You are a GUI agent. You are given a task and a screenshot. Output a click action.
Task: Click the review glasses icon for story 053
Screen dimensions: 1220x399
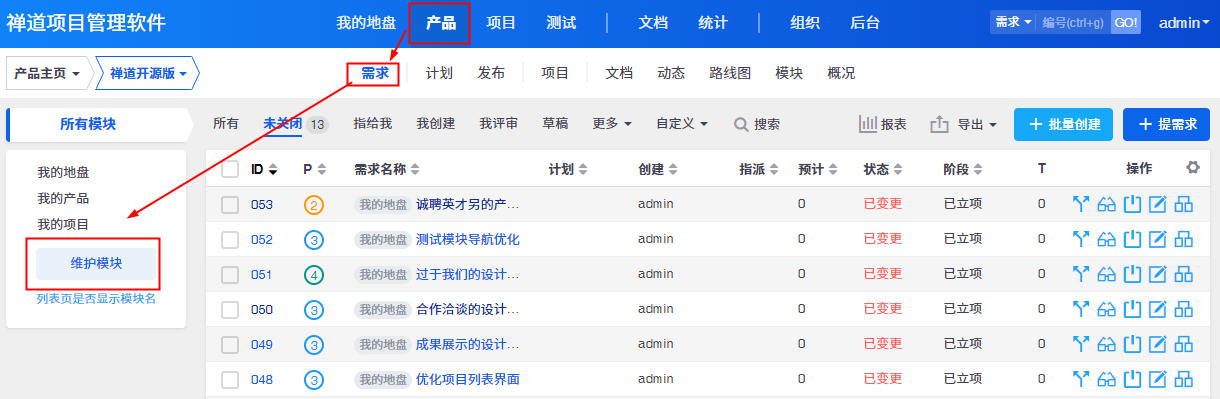pos(1106,205)
